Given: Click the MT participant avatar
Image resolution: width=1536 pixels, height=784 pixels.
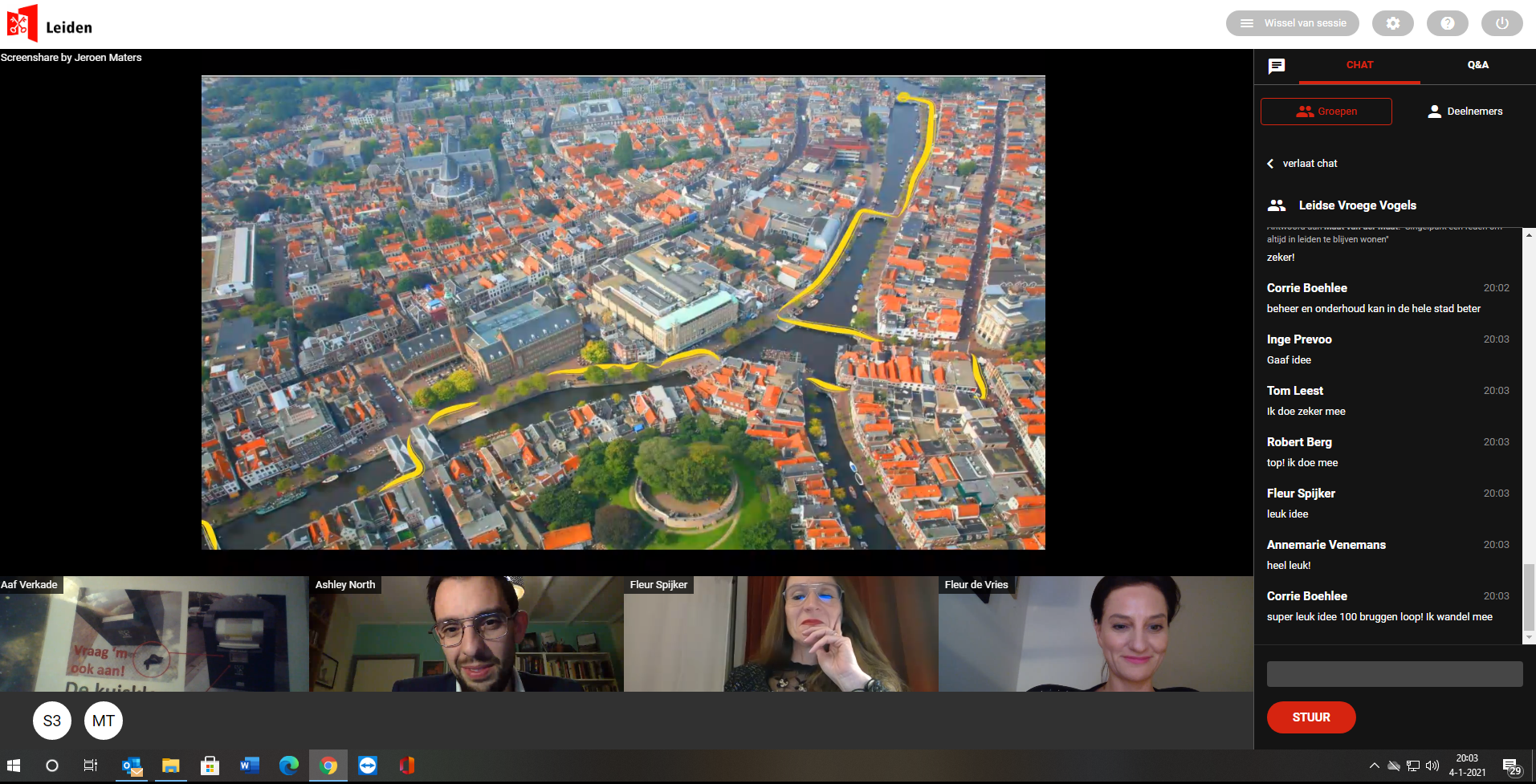Looking at the screenshot, I should 104,721.
